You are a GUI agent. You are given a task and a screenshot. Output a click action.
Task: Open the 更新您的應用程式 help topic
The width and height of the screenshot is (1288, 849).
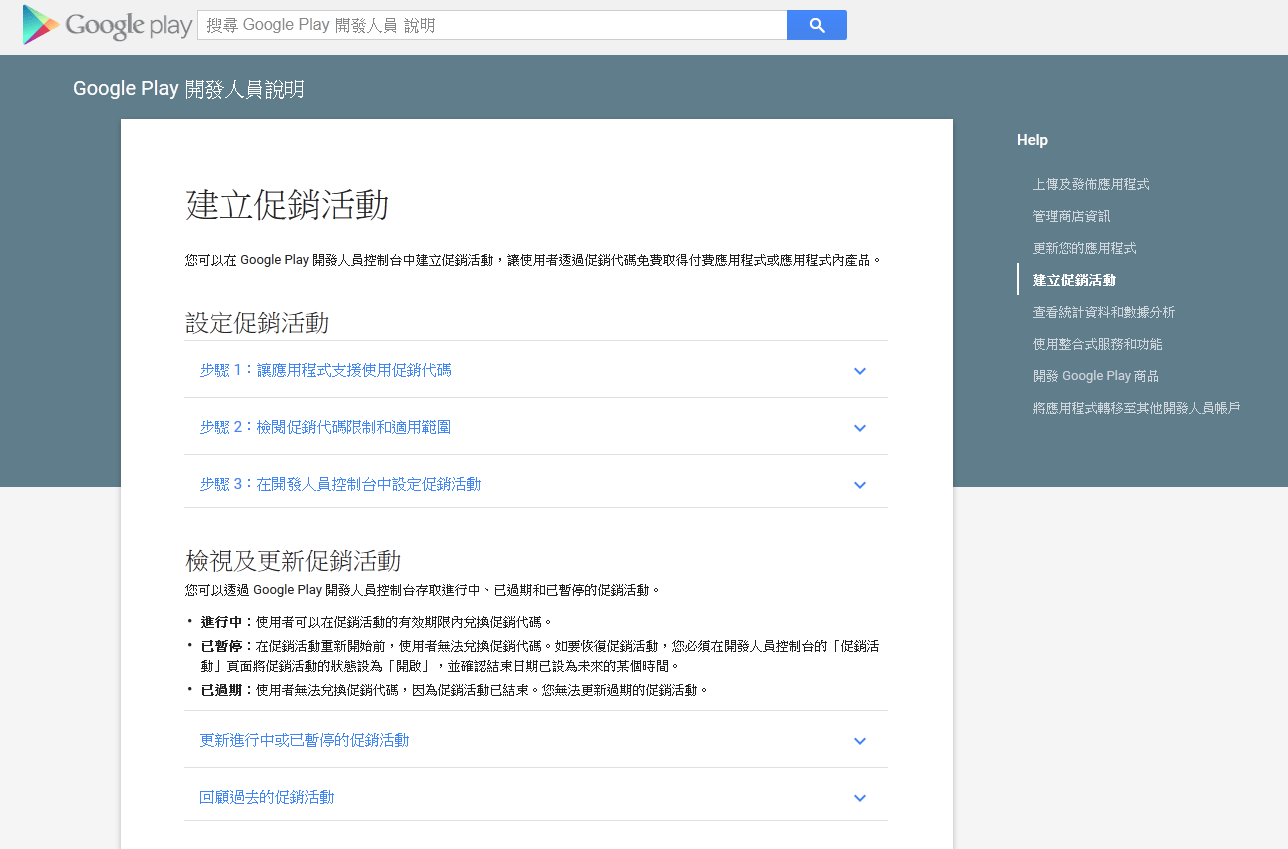1083,247
